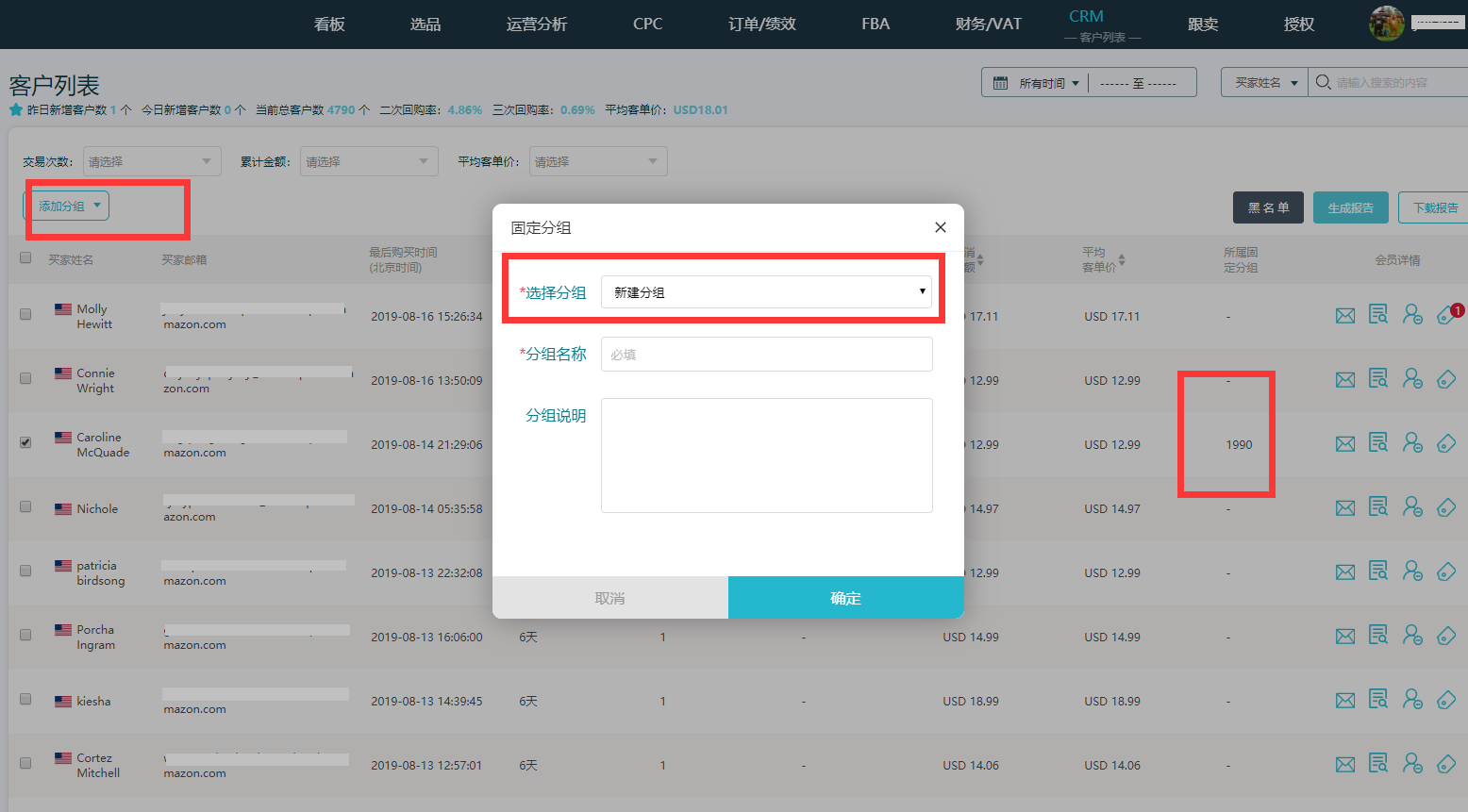Check the select-all checkbox in the header
1468x812 pixels.
click(25, 257)
